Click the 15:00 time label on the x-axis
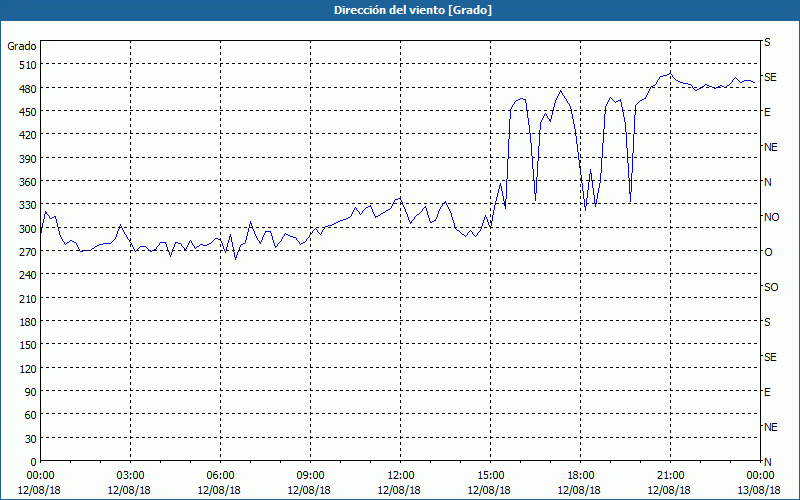Viewport: 800px width, 500px height. tap(490, 476)
